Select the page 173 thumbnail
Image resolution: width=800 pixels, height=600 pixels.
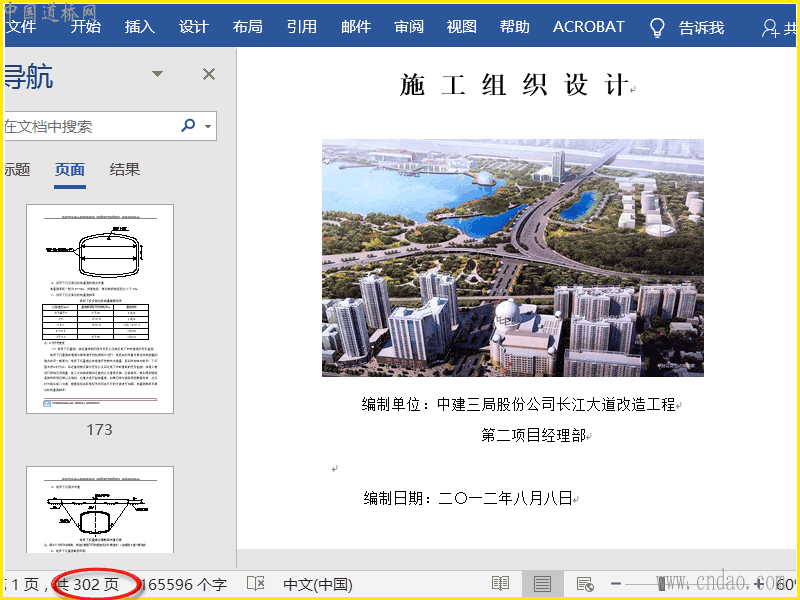(100, 309)
